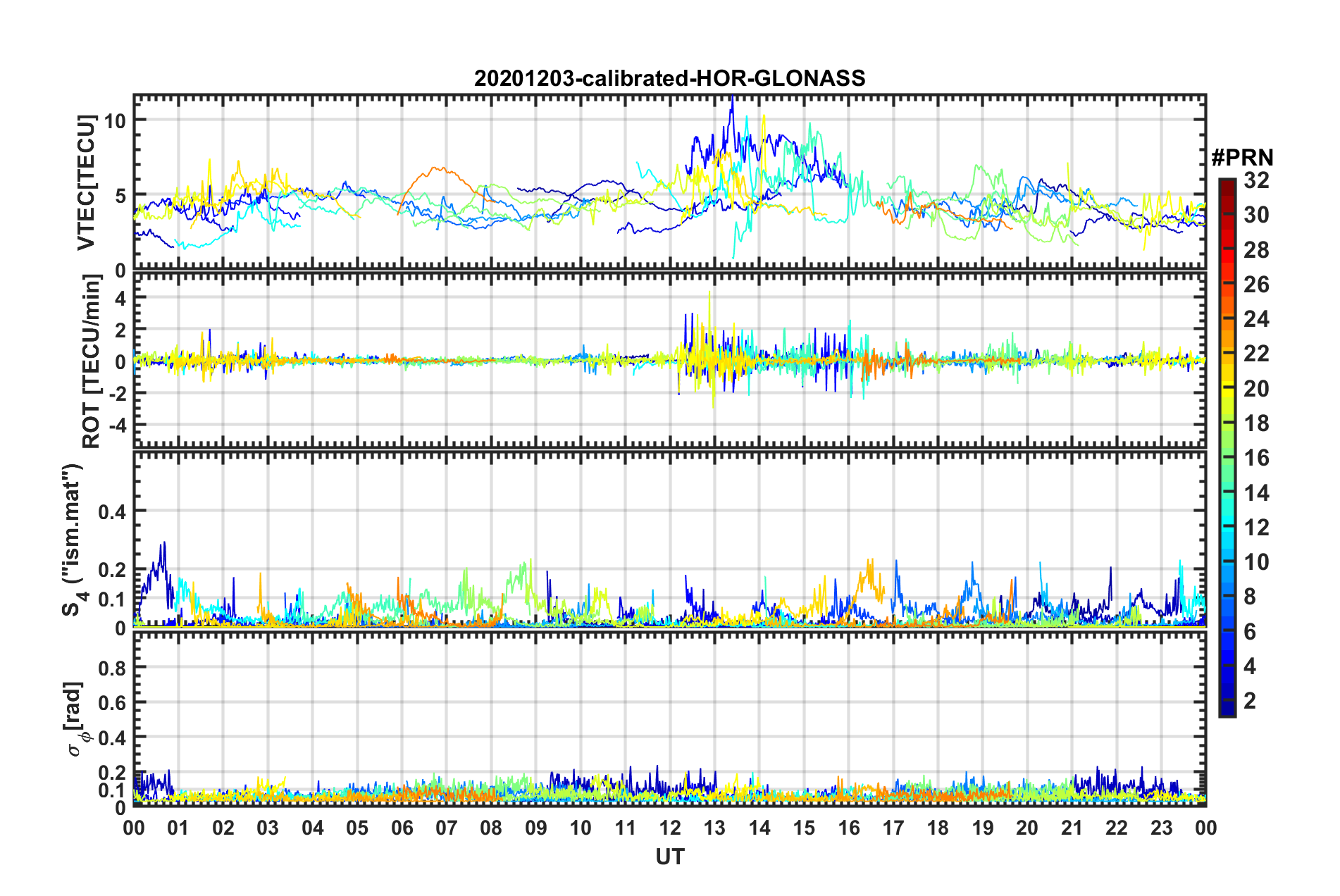Click ROT axis tick label -4
1340x896 pixels.
tap(117, 425)
